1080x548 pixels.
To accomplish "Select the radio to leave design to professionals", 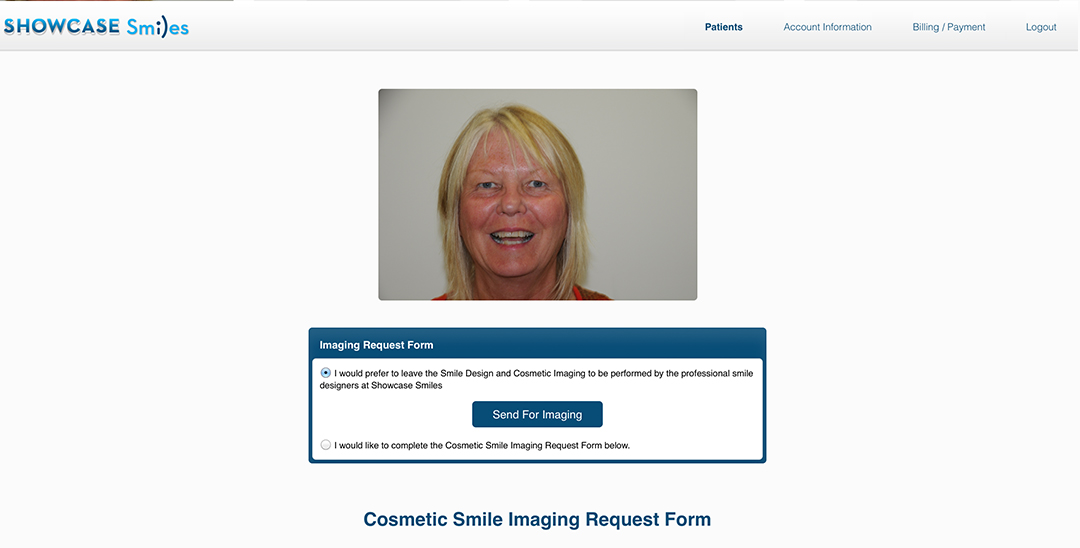I will (x=326, y=372).
